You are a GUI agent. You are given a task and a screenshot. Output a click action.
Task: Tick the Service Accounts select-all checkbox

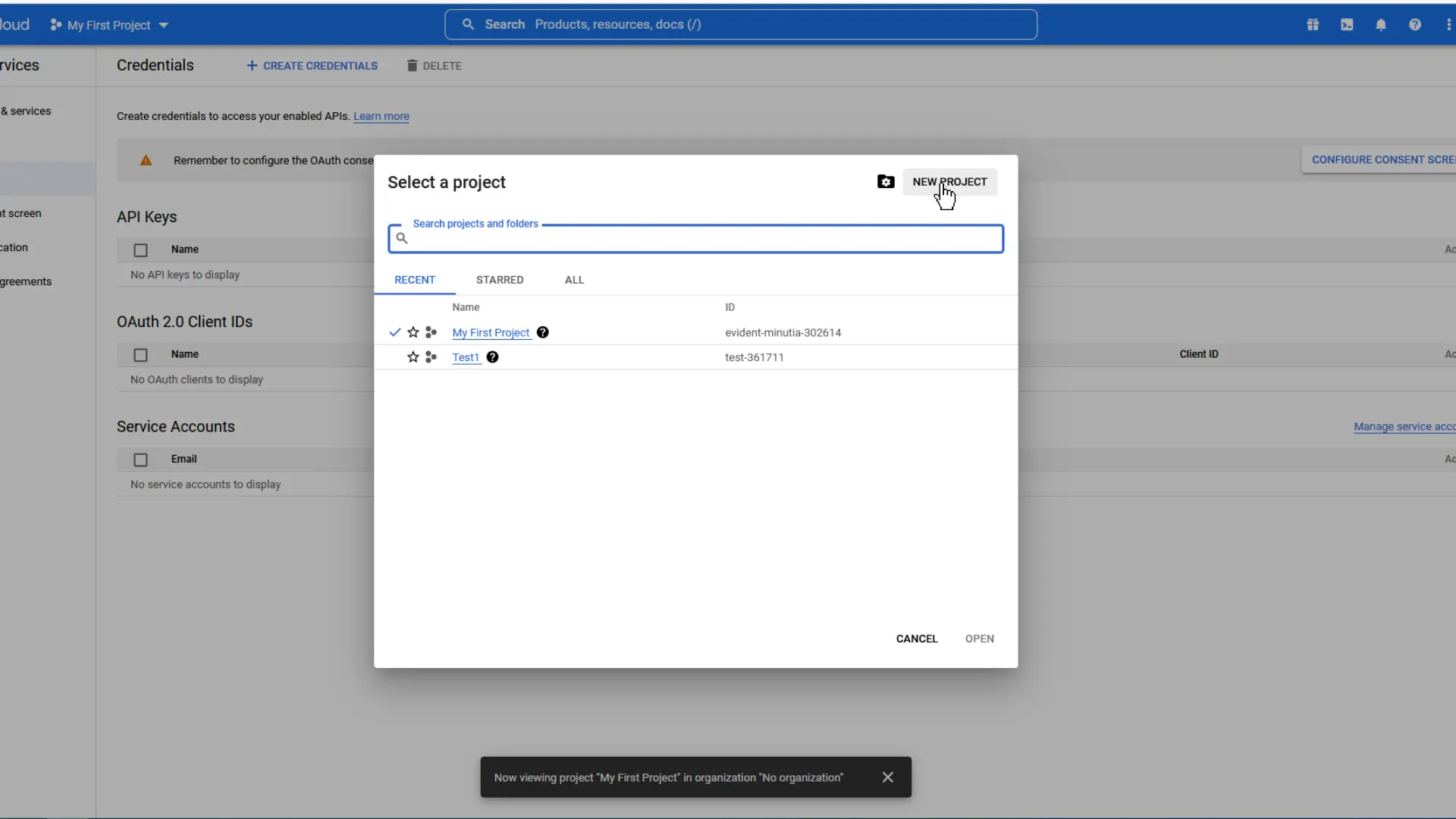pyautogui.click(x=140, y=460)
